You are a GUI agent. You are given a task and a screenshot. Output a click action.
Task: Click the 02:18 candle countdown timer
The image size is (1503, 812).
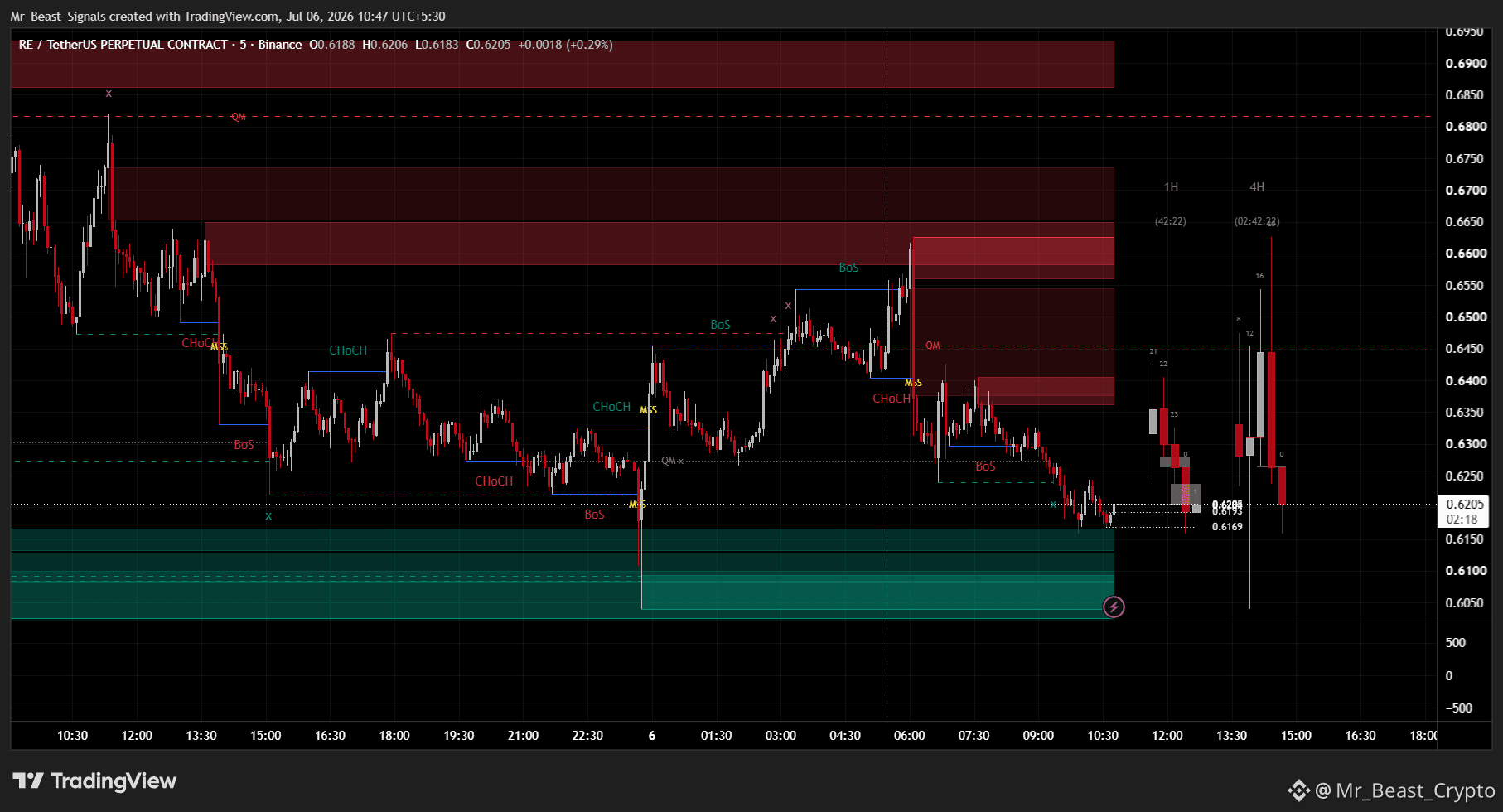(x=1463, y=520)
